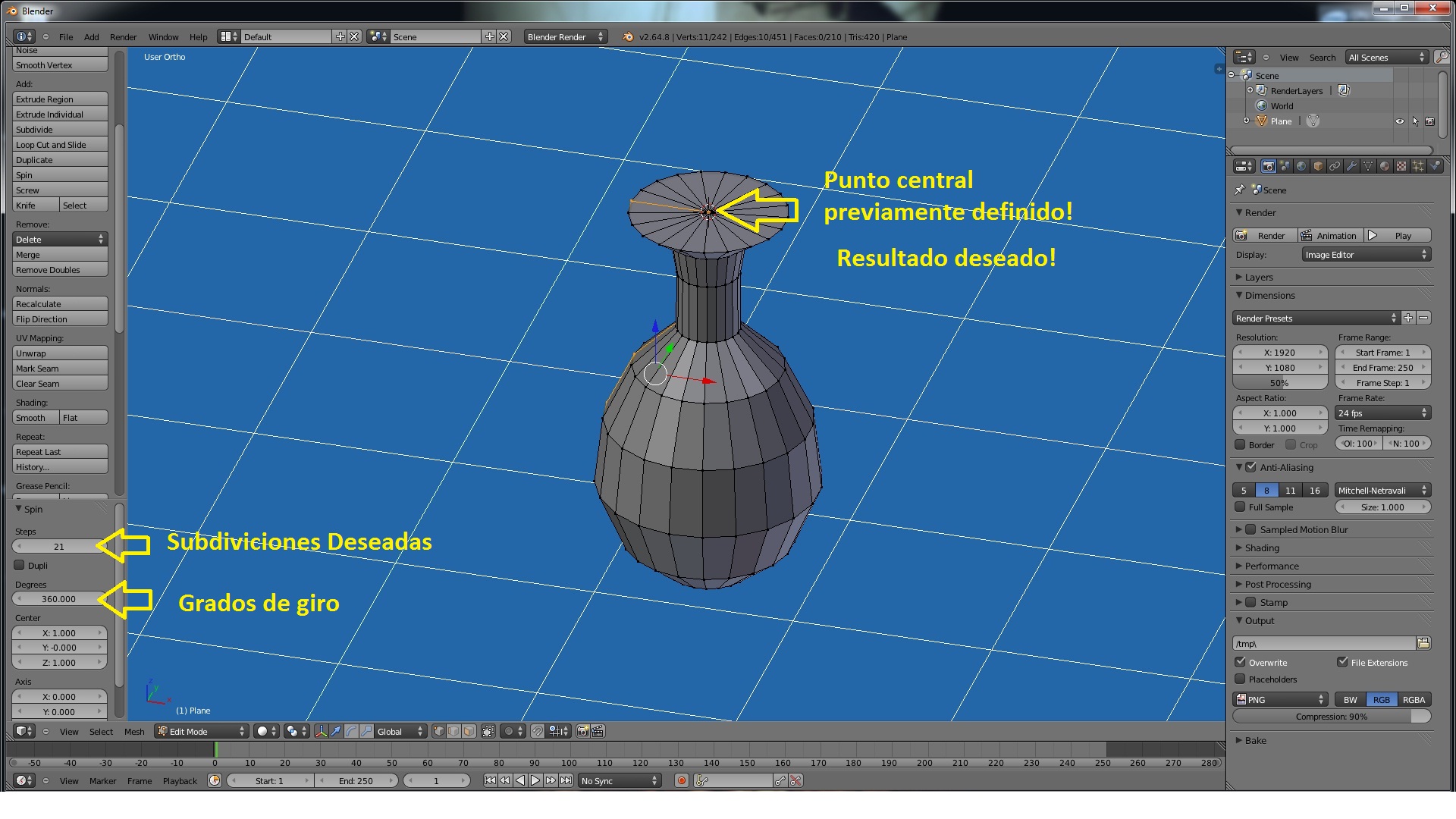Open the World properties globe tab

(1301, 166)
